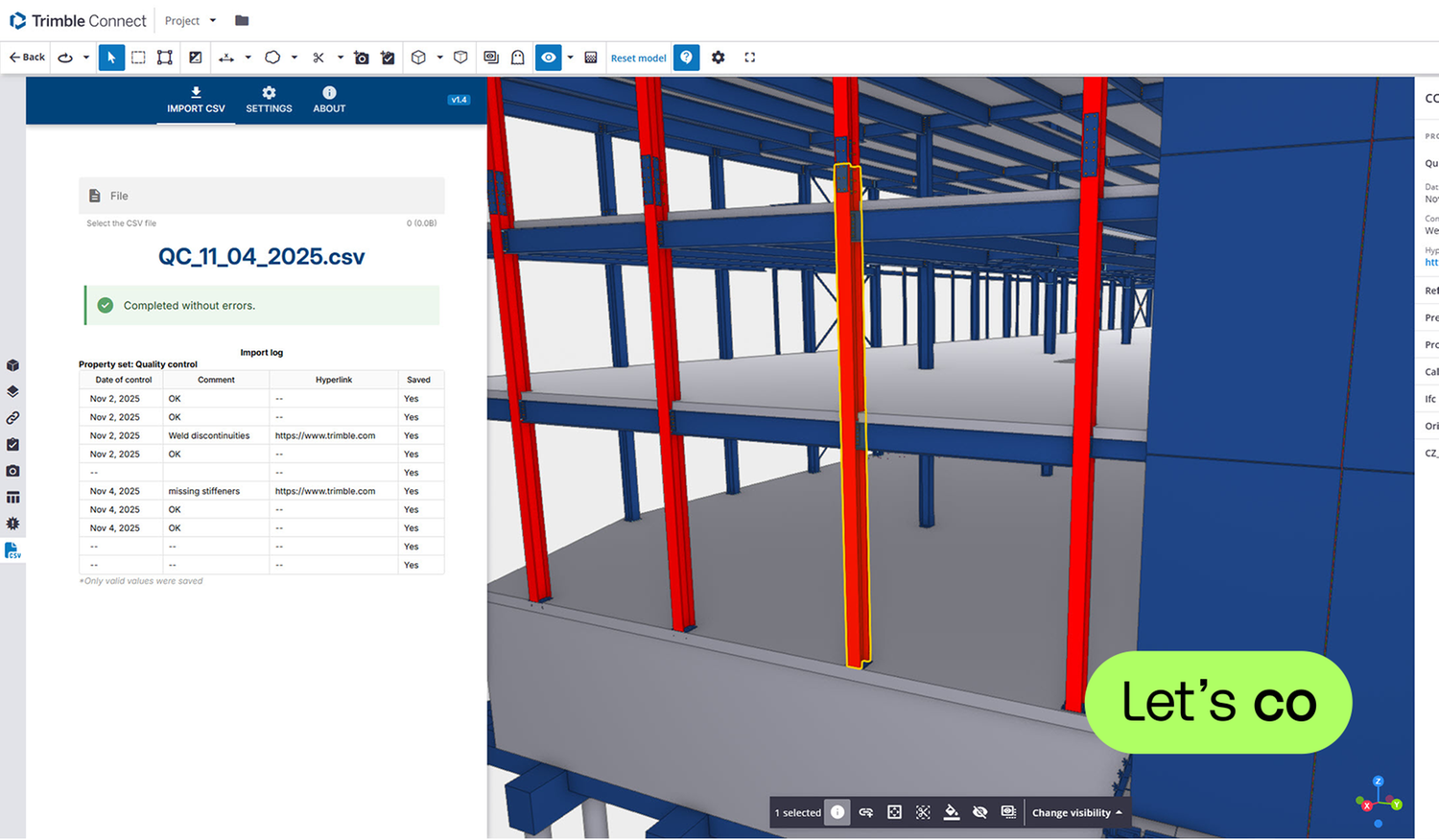The image size is (1439, 840).
Task: Open the CSV import extension in sidebar
Action: [12, 550]
